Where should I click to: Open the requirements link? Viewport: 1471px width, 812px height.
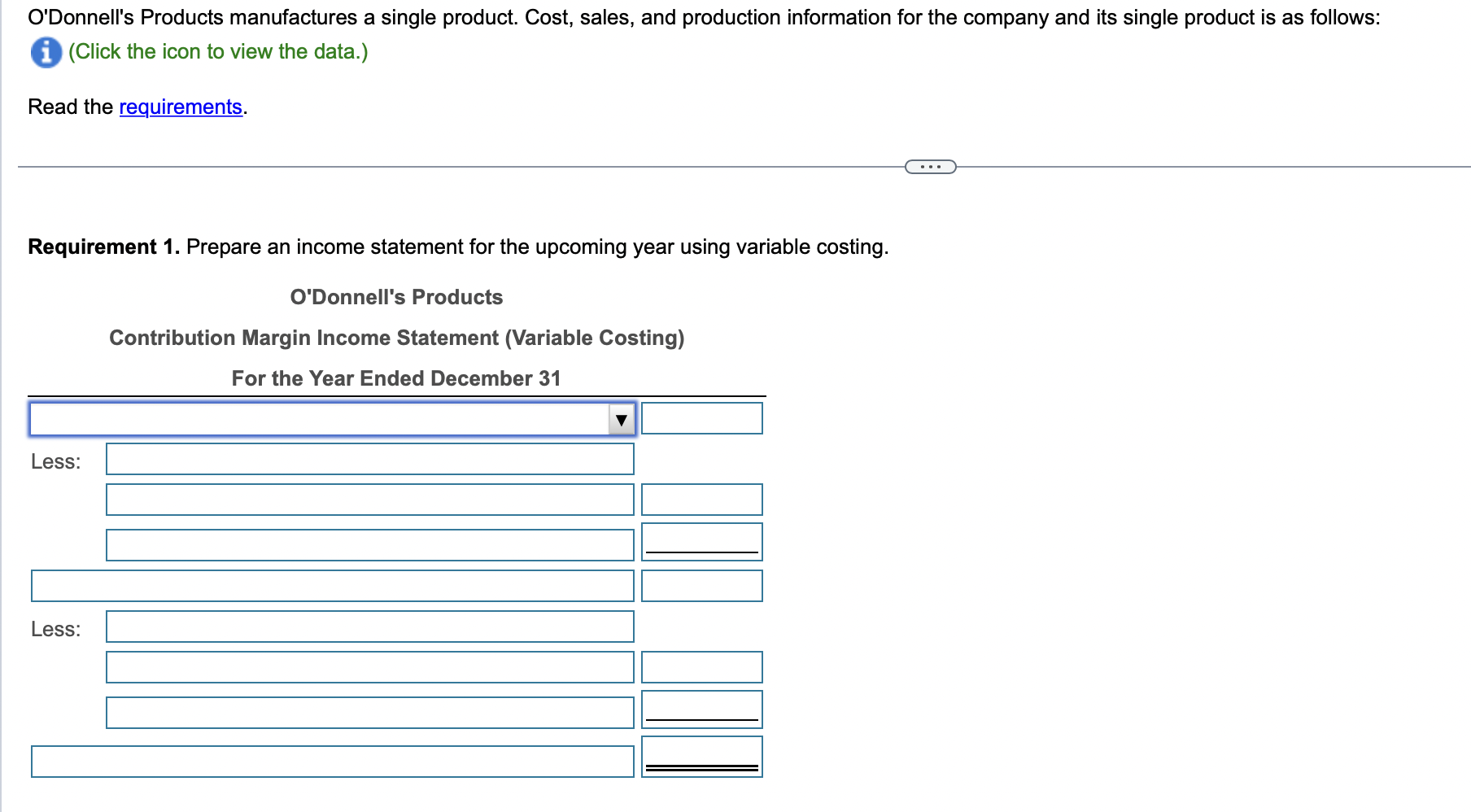[x=181, y=107]
